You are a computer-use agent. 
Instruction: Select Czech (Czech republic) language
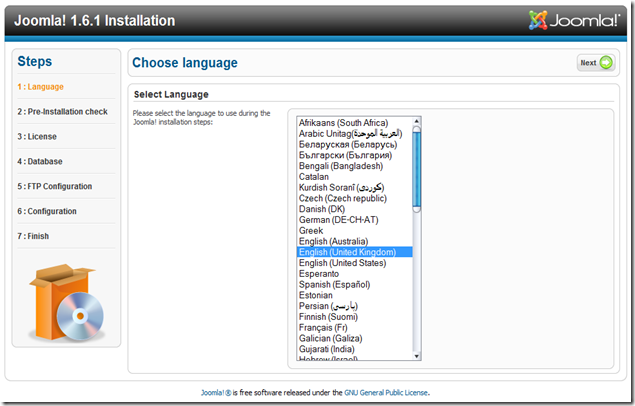(355, 198)
